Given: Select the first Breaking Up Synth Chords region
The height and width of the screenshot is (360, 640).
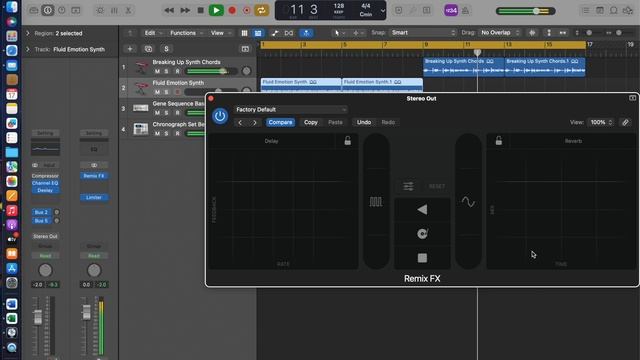Looking at the screenshot, I should tap(464, 67).
